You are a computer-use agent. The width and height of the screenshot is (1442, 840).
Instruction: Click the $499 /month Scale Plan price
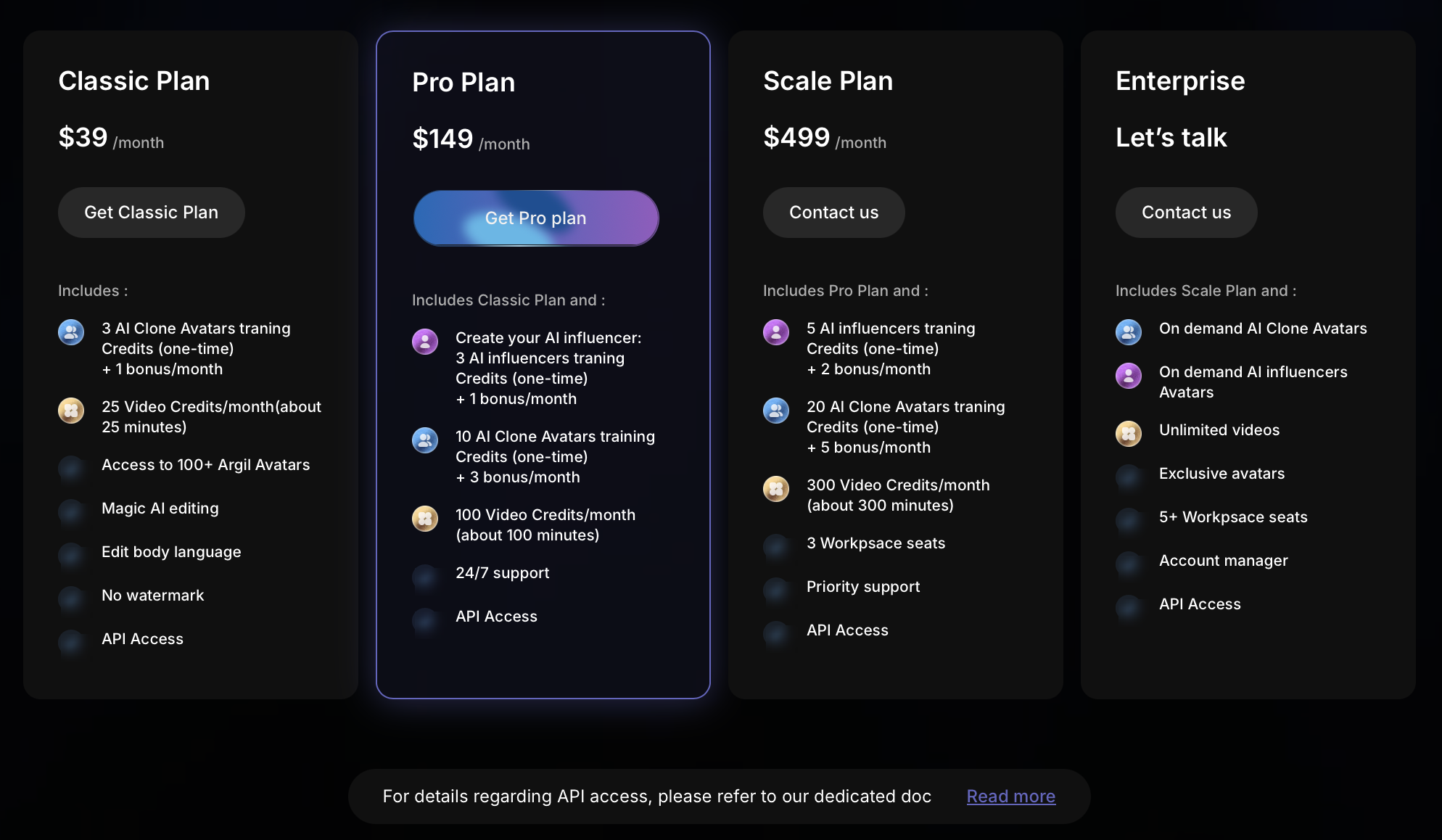825,138
